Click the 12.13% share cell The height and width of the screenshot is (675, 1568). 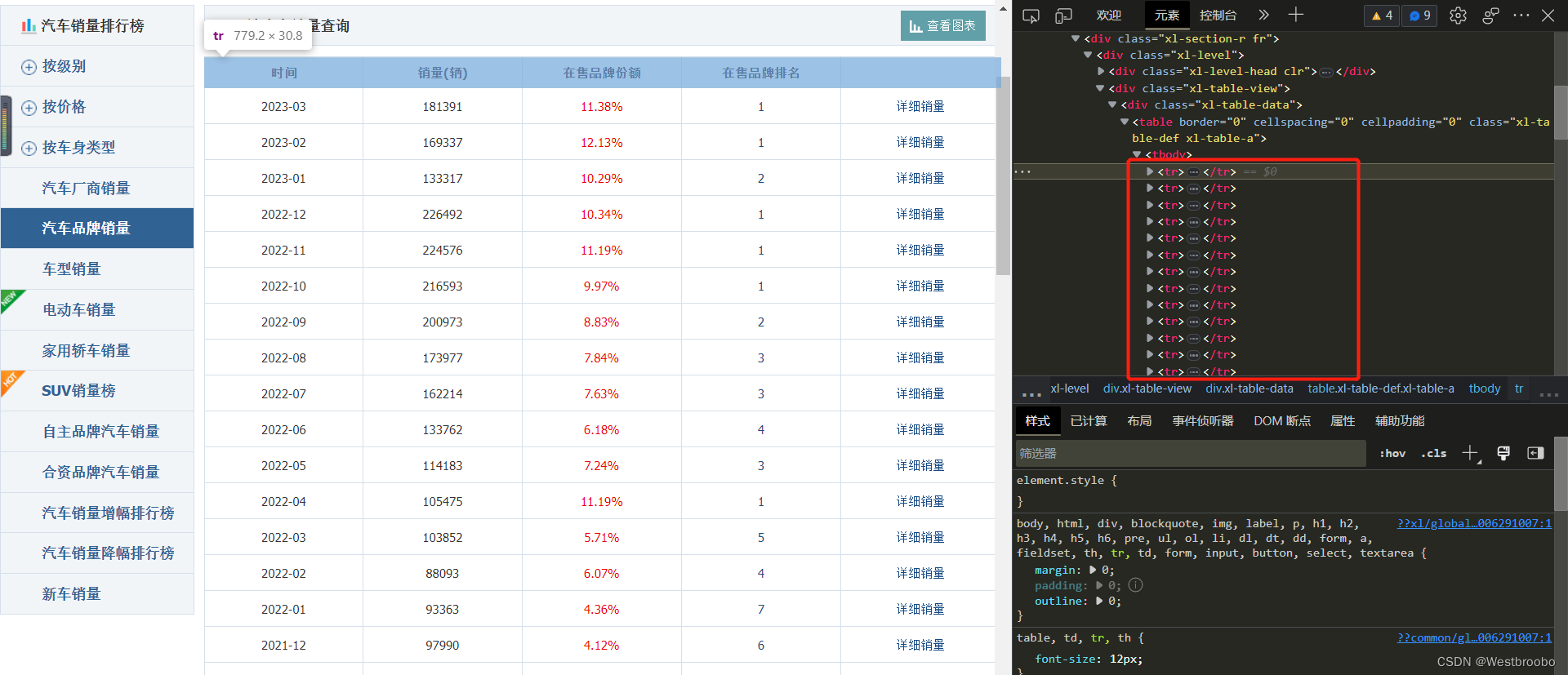602,142
